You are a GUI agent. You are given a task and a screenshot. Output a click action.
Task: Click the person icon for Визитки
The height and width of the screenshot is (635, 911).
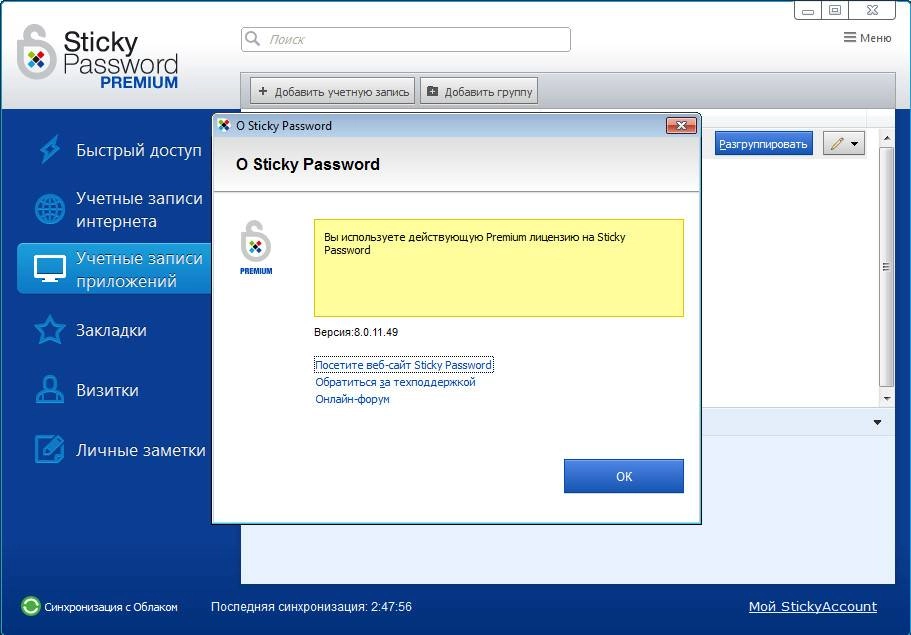pos(50,390)
